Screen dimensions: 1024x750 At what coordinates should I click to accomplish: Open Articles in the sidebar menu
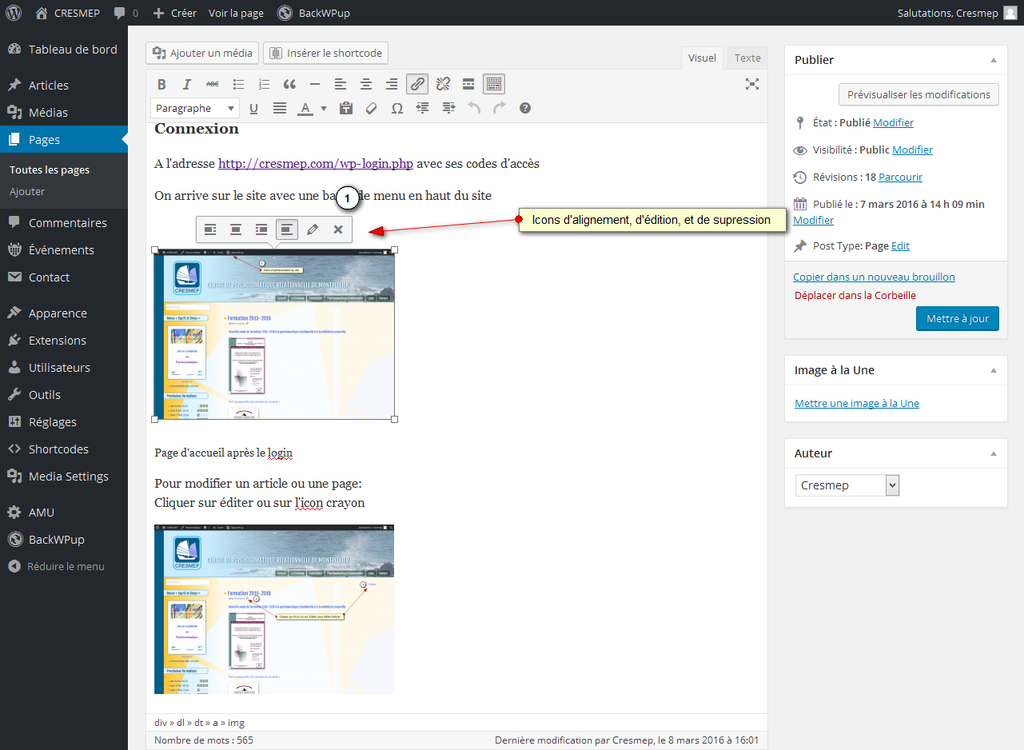click(64, 86)
